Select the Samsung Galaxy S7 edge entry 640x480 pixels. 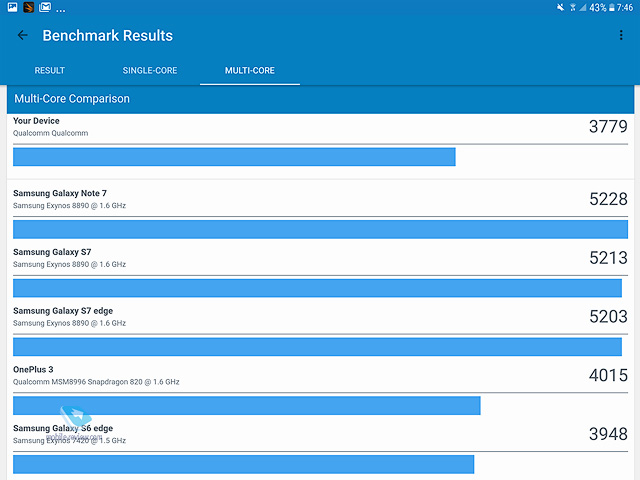point(63,311)
